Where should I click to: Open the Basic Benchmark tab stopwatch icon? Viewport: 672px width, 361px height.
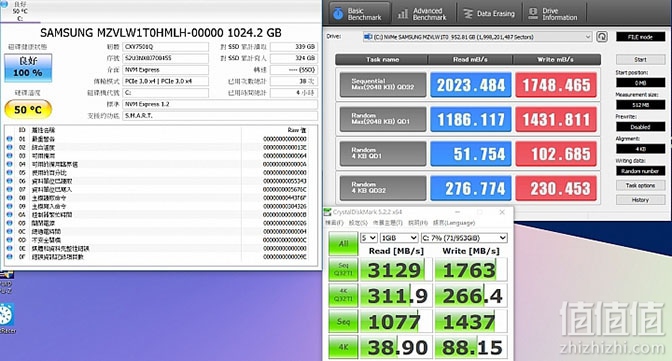338,14
